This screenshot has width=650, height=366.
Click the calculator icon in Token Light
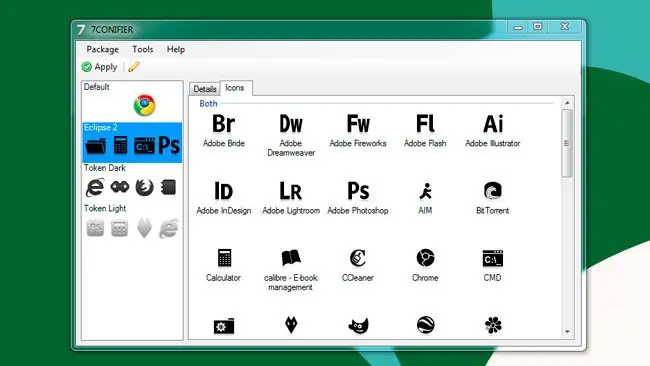pyautogui.click(x=119, y=228)
